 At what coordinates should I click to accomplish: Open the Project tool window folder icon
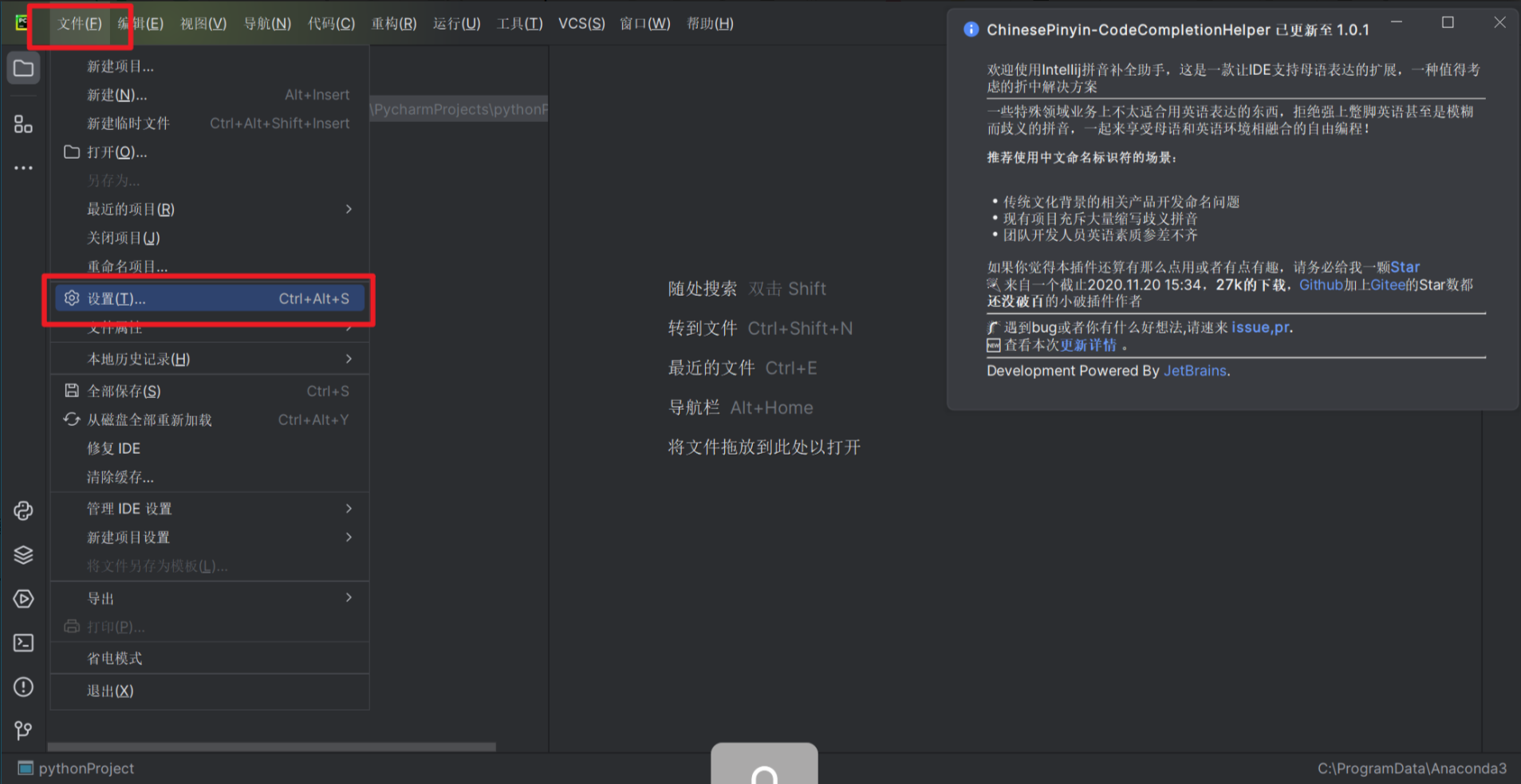pyautogui.click(x=23, y=68)
